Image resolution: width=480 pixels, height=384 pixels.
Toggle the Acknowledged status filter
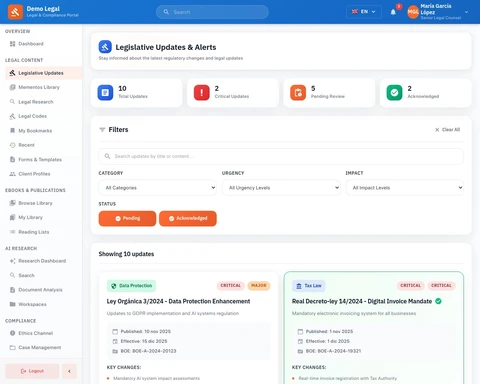[188, 218]
